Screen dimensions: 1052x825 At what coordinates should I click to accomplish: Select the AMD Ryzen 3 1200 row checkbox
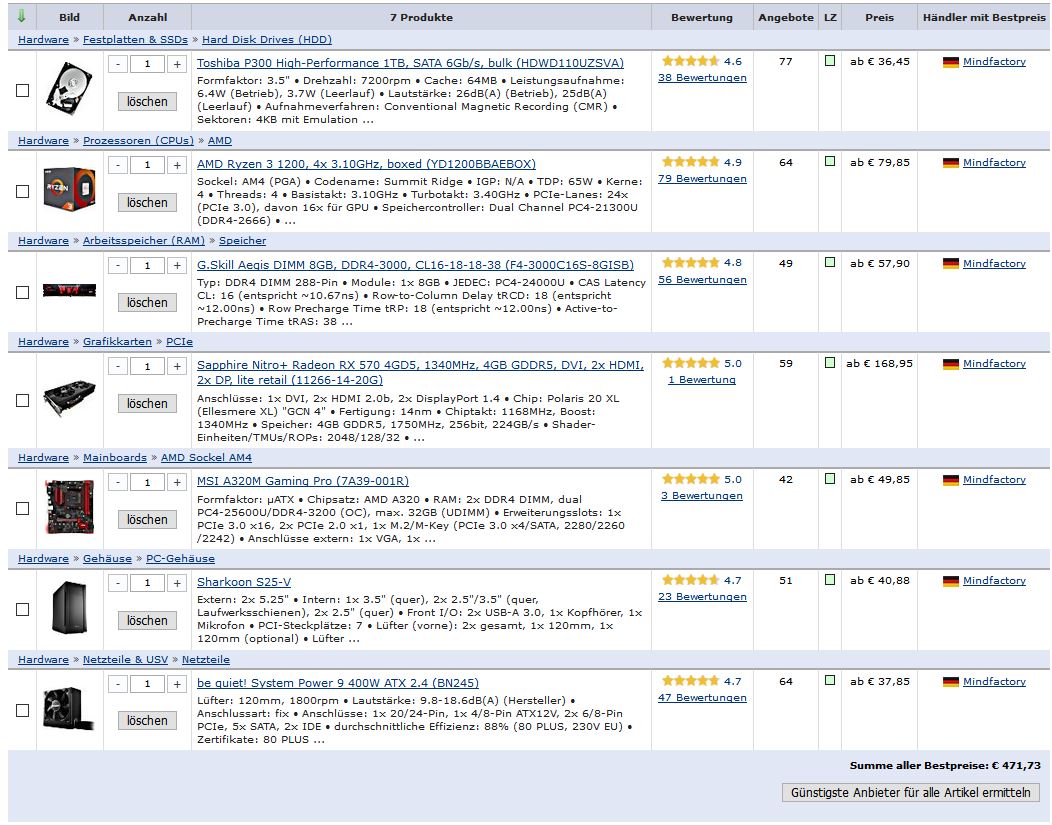tap(22, 191)
